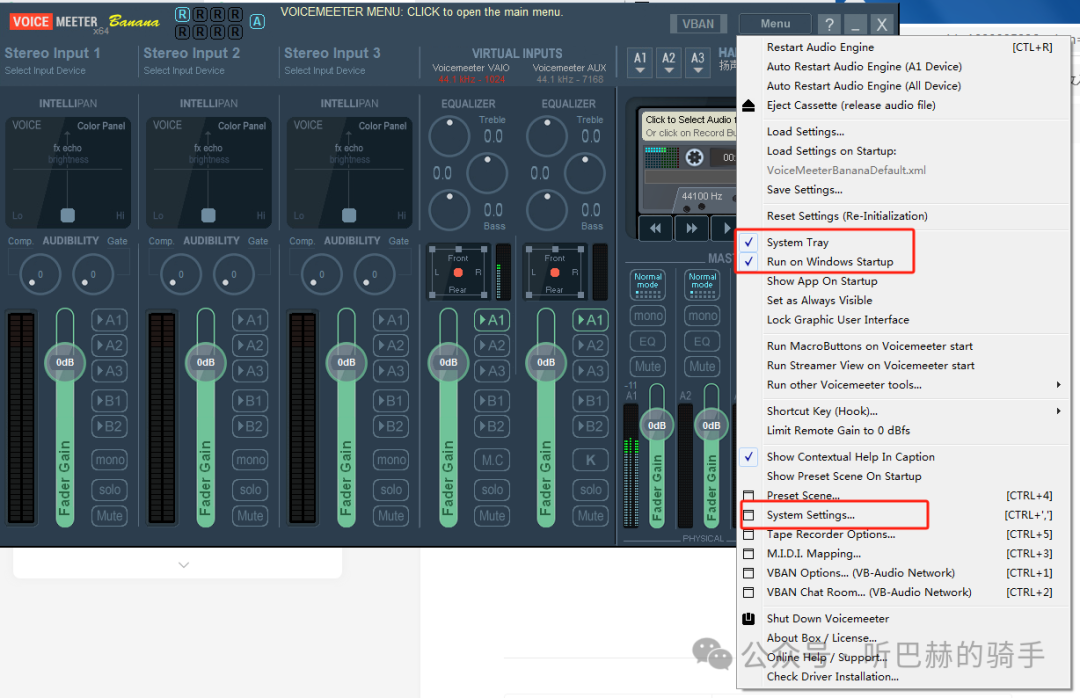Toggle Normal mode icon on A1 master bus

(648, 282)
